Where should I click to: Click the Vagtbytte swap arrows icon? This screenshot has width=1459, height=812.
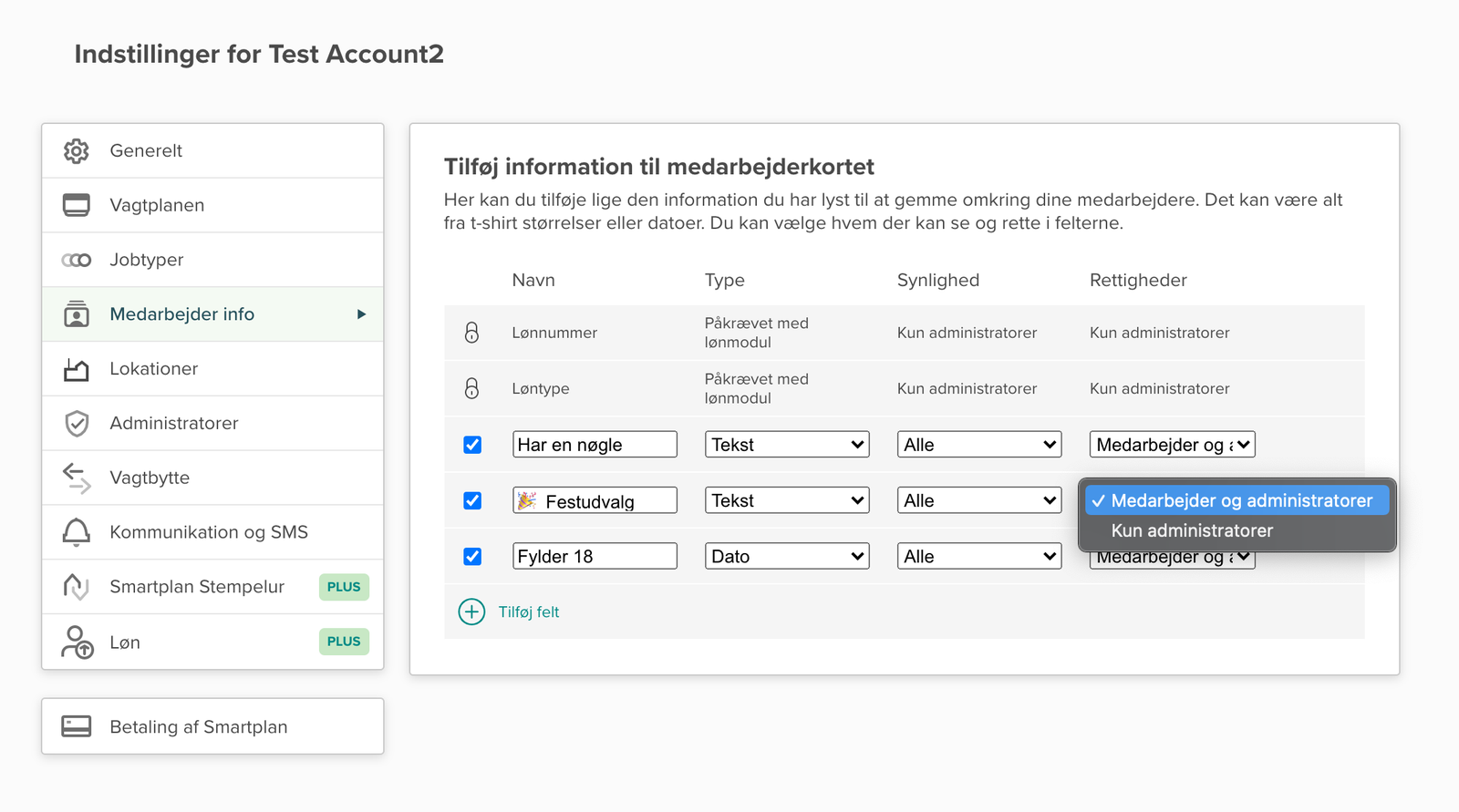pyautogui.click(x=77, y=478)
